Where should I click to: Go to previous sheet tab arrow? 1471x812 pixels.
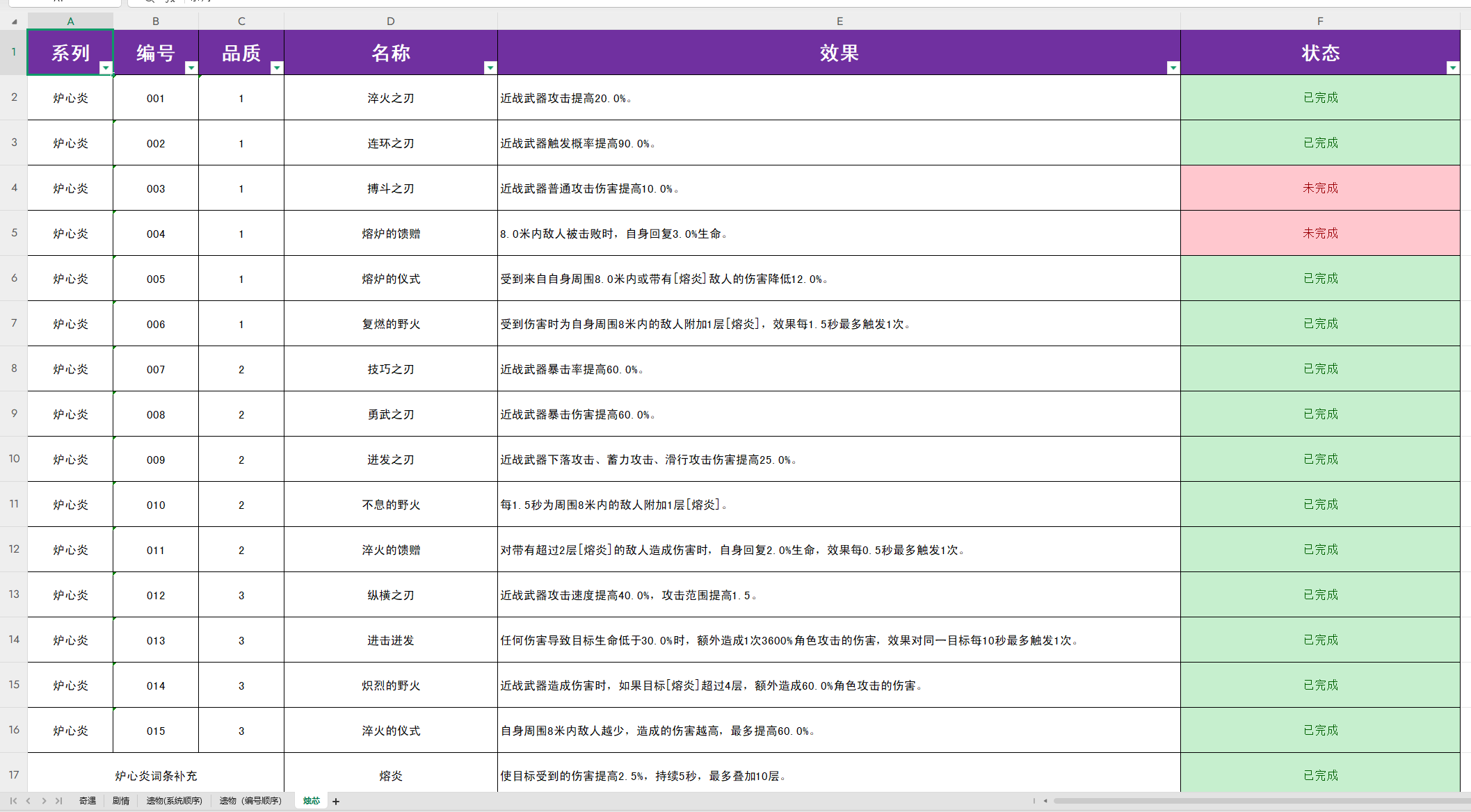point(29,801)
